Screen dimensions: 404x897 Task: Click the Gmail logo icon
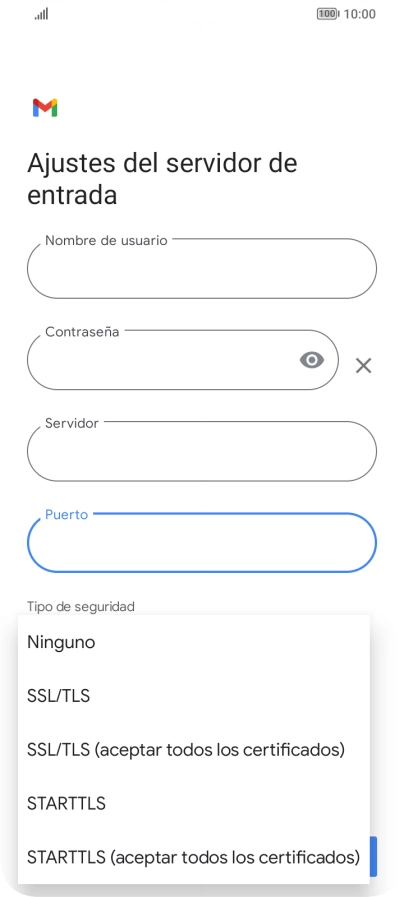pos(45,108)
